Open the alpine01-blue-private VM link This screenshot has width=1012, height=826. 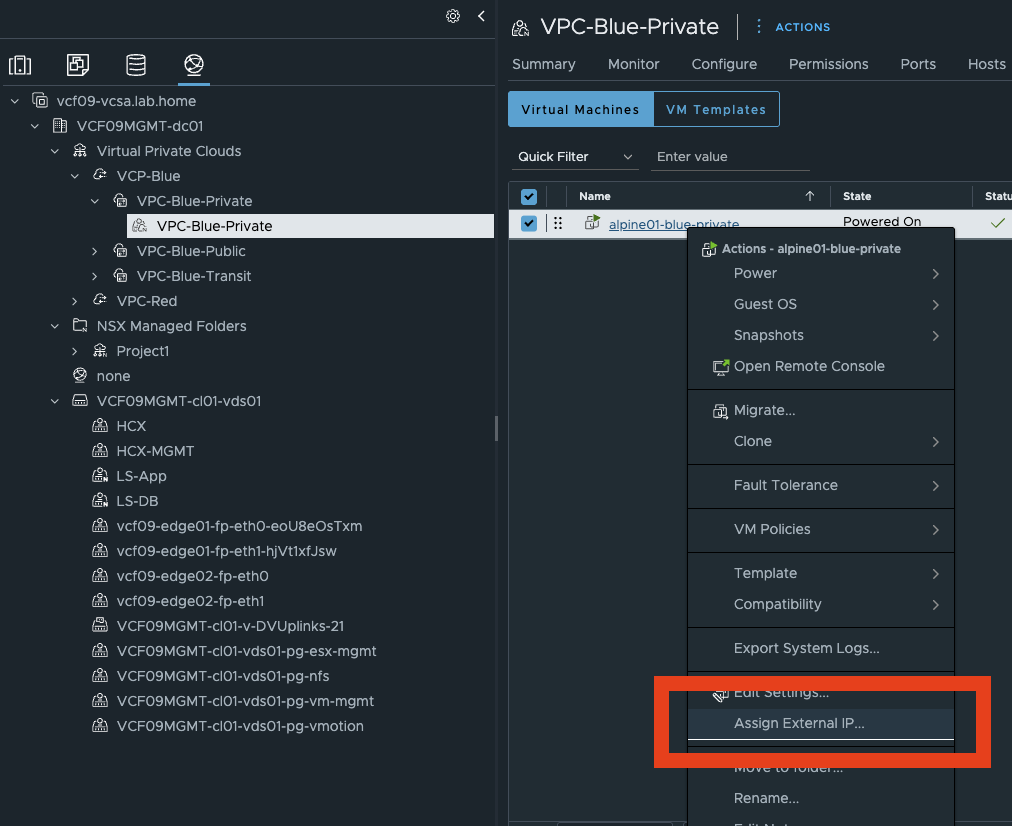point(673,224)
